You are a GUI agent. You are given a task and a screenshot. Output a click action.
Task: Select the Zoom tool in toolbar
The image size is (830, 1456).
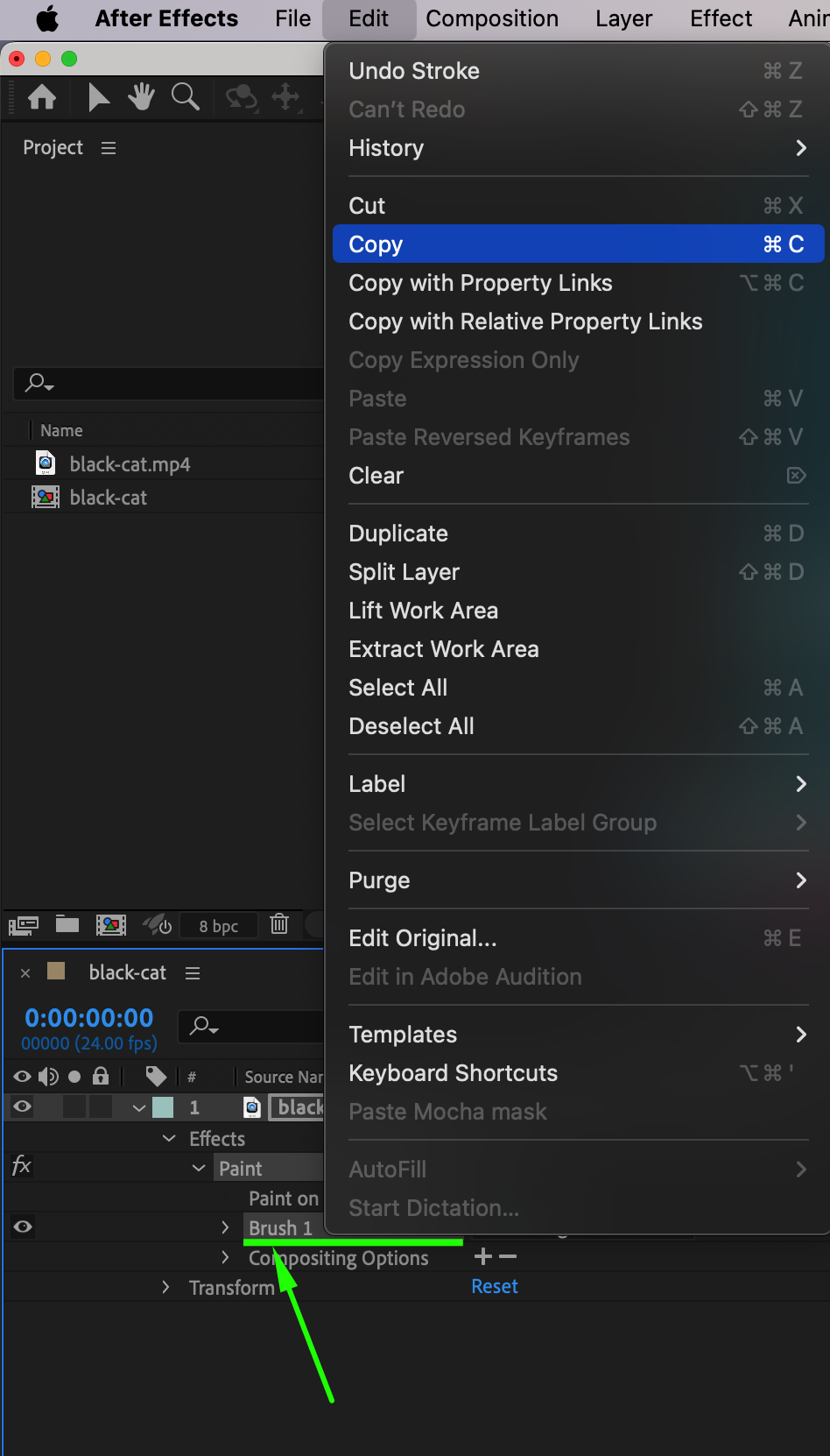(x=185, y=96)
